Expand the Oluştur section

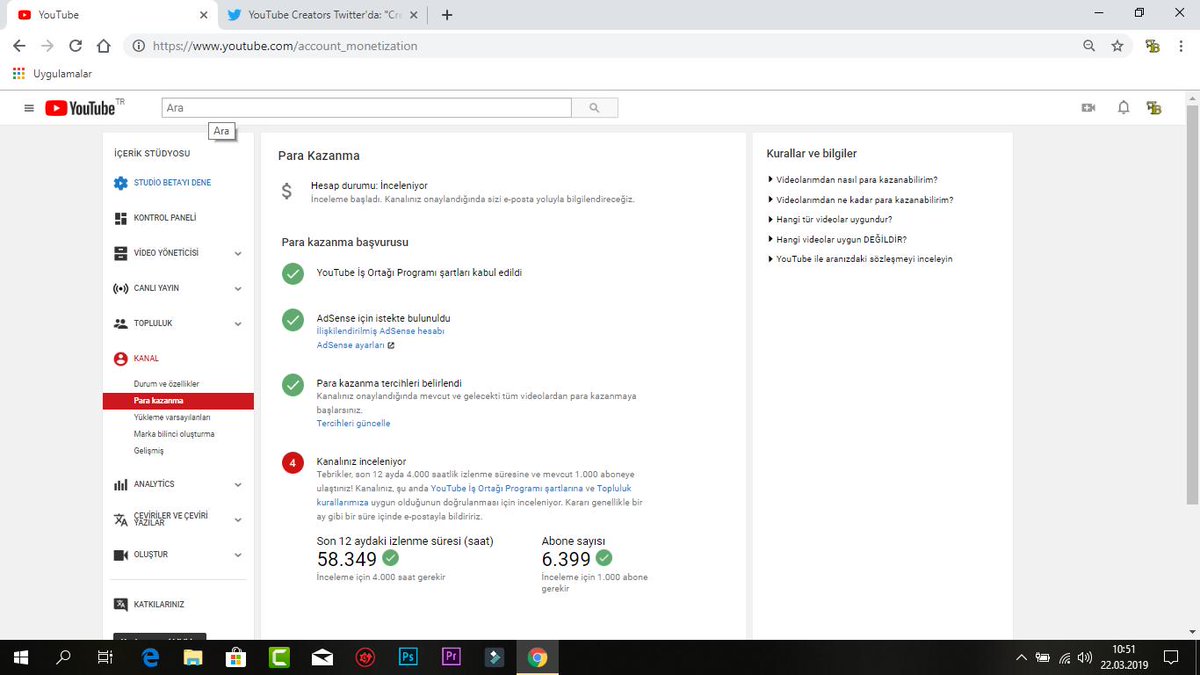tap(238, 555)
